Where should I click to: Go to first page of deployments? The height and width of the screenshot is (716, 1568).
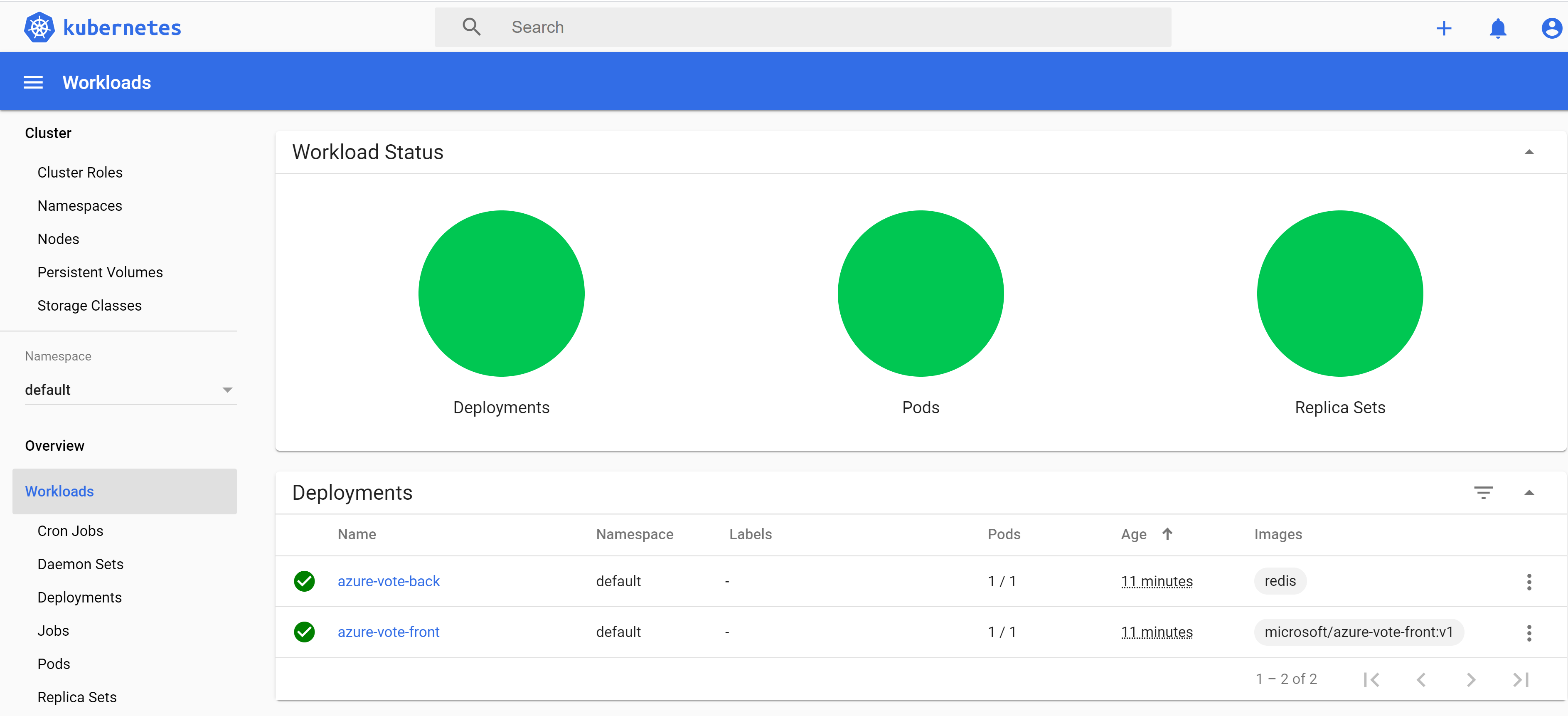click(1371, 679)
